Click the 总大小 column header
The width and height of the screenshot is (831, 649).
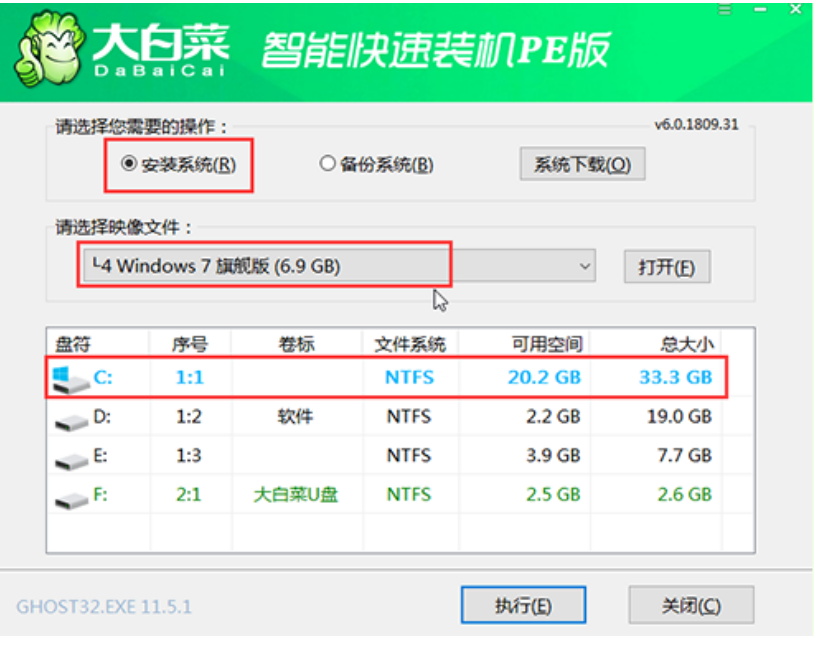[x=687, y=344]
